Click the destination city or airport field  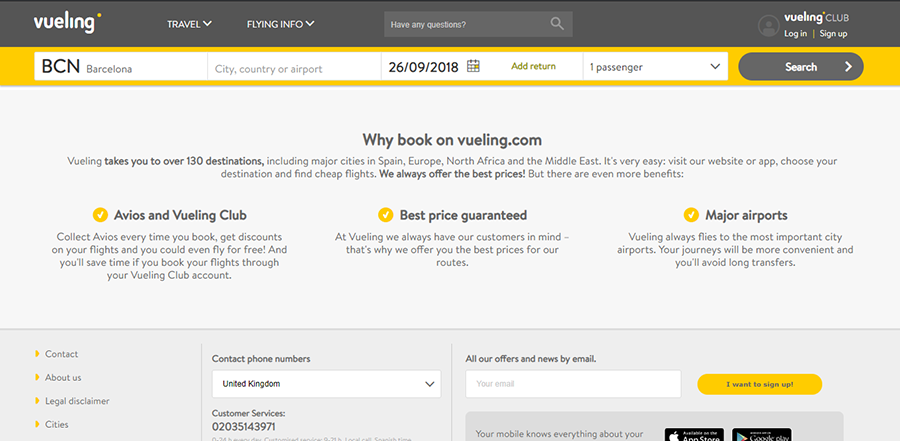(x=294, y=67)
